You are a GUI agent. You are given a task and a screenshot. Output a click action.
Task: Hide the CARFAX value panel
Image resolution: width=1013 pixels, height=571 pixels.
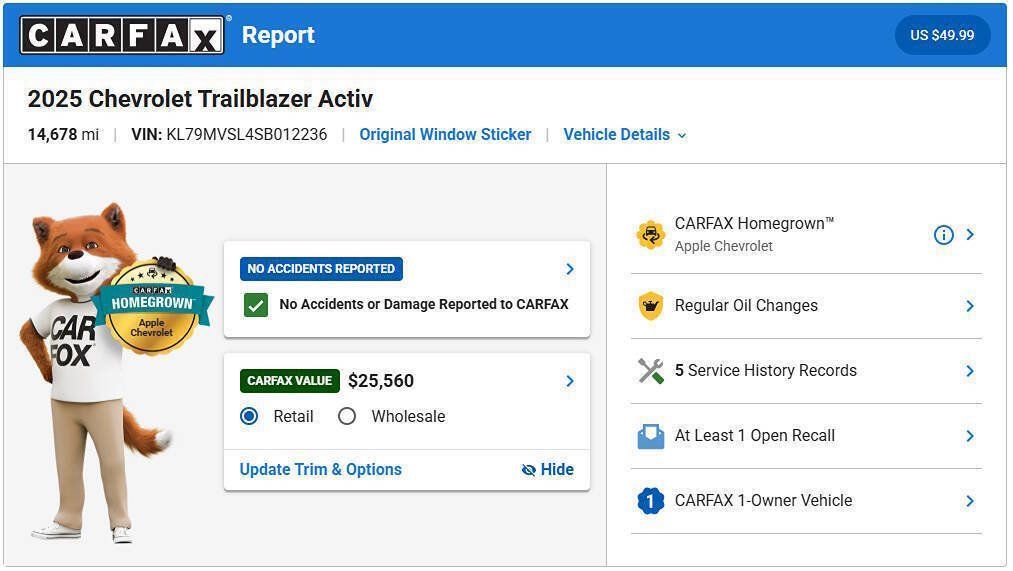click(x=547, y=470)
